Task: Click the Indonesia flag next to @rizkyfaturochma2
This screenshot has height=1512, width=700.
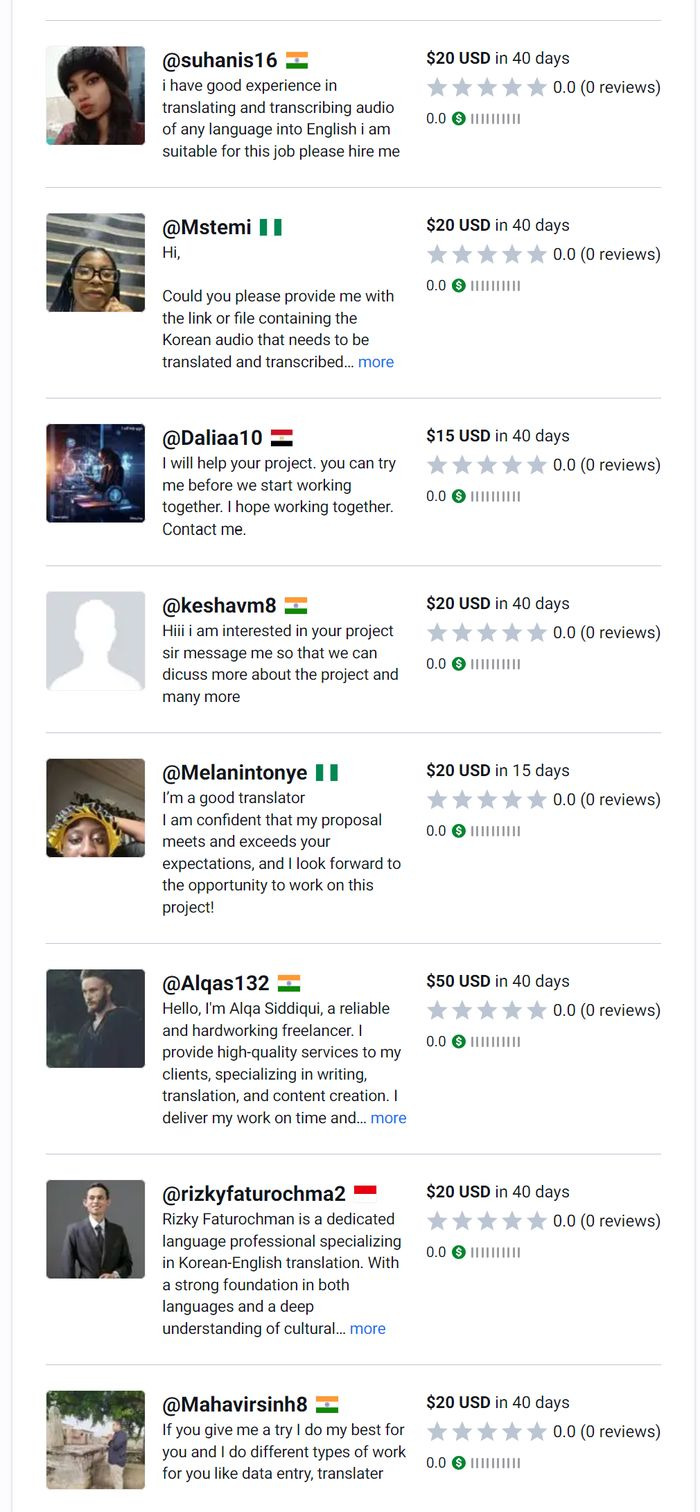Action: (365, 1192)
